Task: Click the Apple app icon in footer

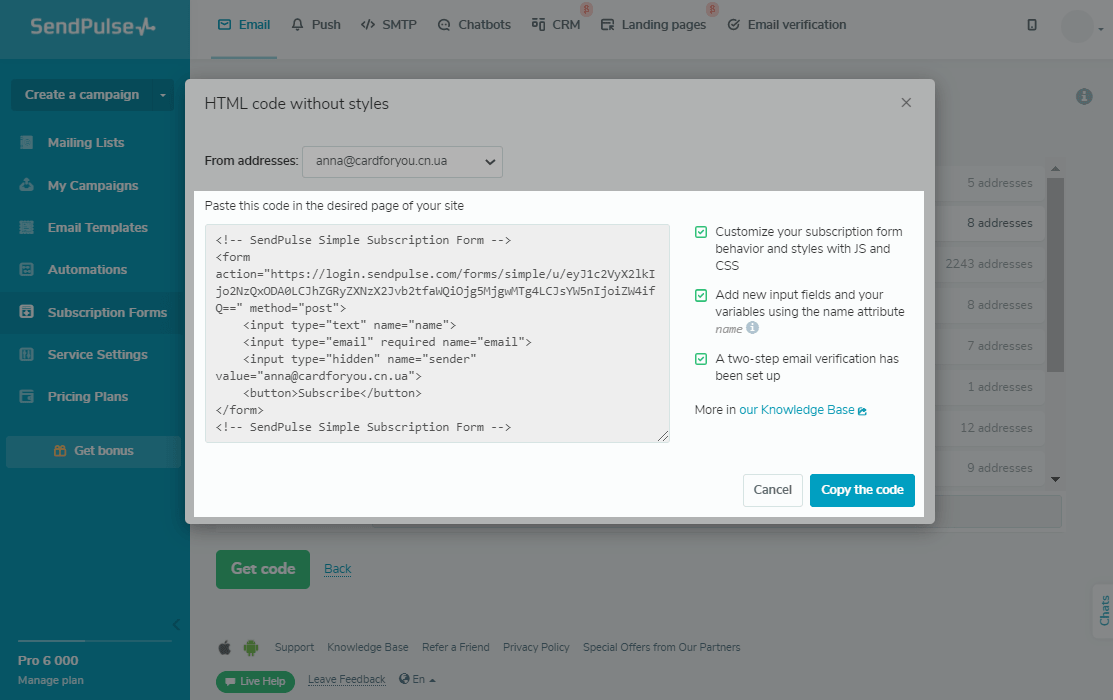Action: coord(225,647)
